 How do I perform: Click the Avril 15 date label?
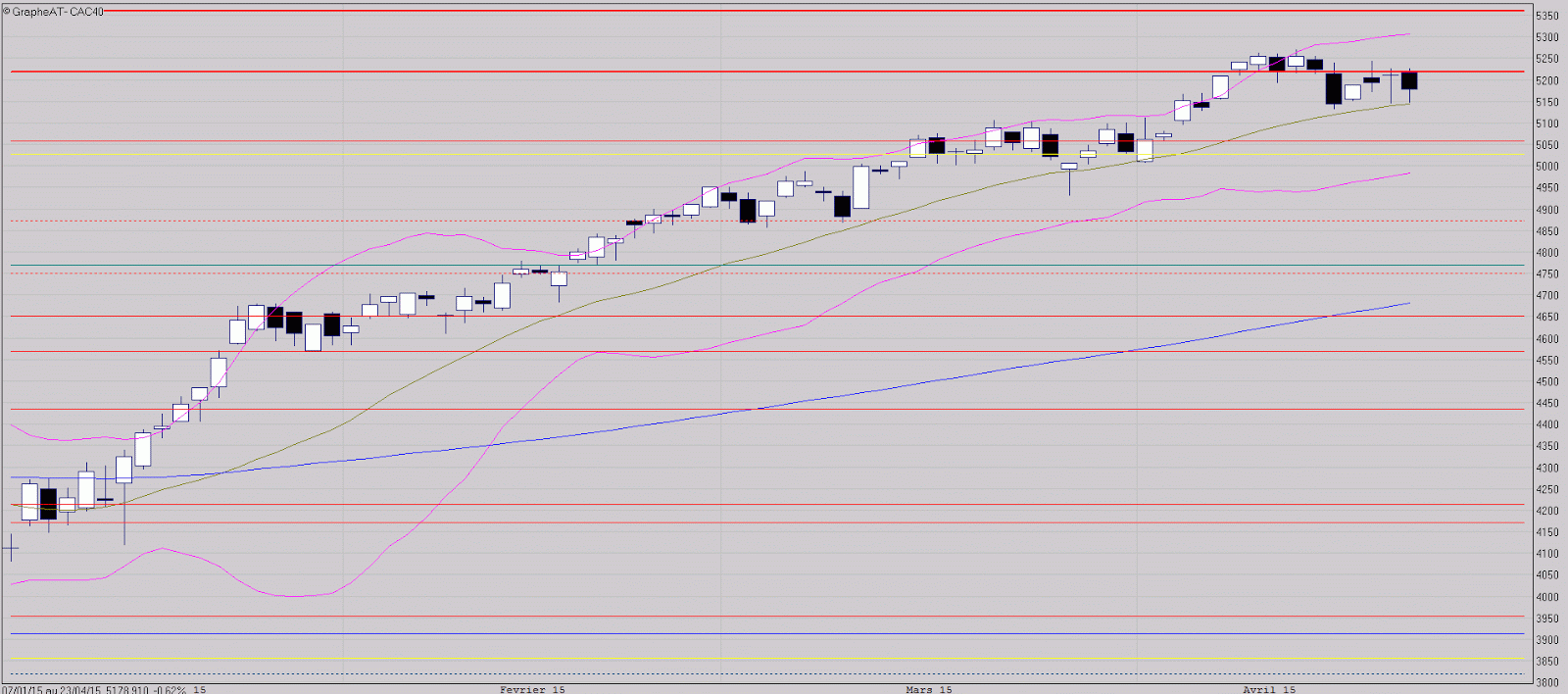tap(1269, 689)
